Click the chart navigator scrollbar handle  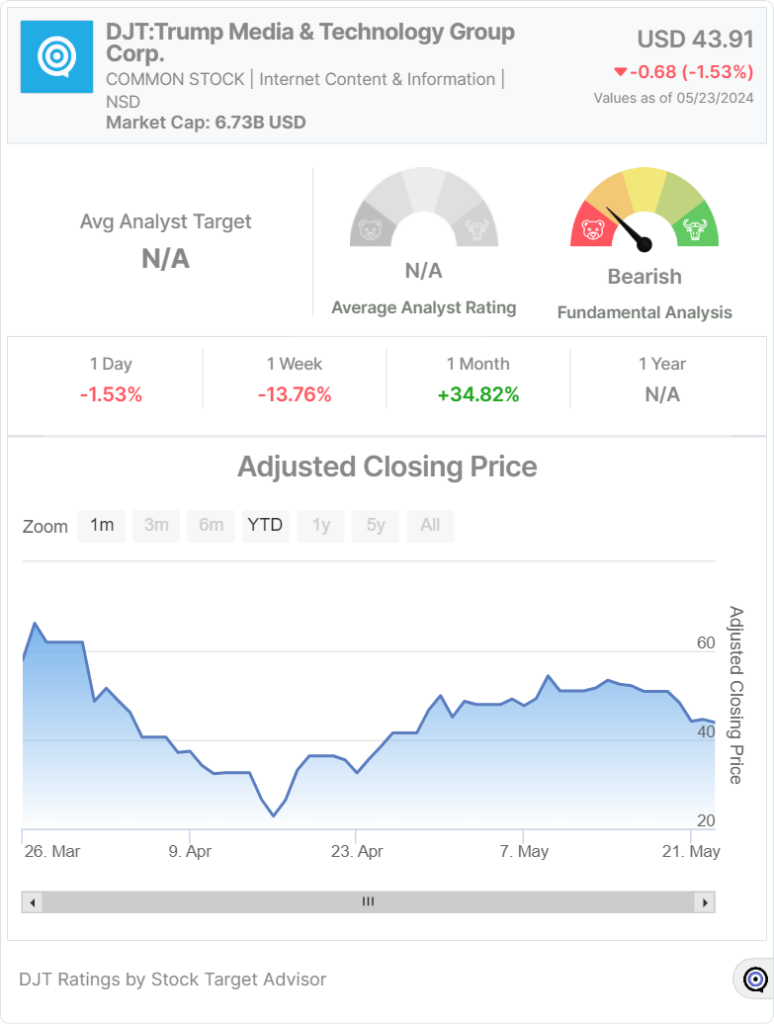(x=368, y=902)
